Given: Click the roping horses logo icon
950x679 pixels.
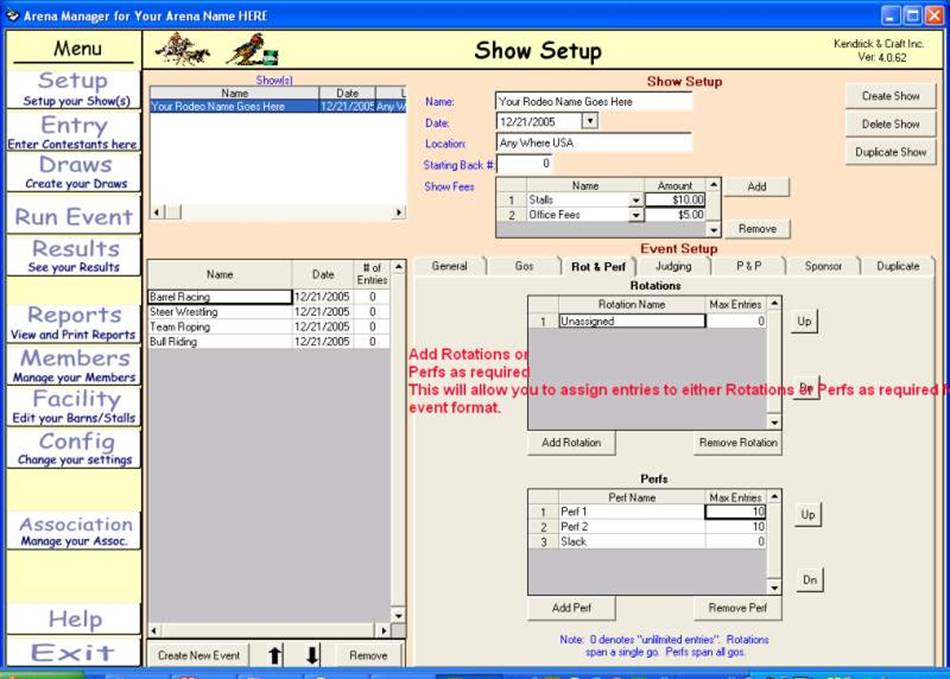Looking at the screenshot, I should click(182, 49).
